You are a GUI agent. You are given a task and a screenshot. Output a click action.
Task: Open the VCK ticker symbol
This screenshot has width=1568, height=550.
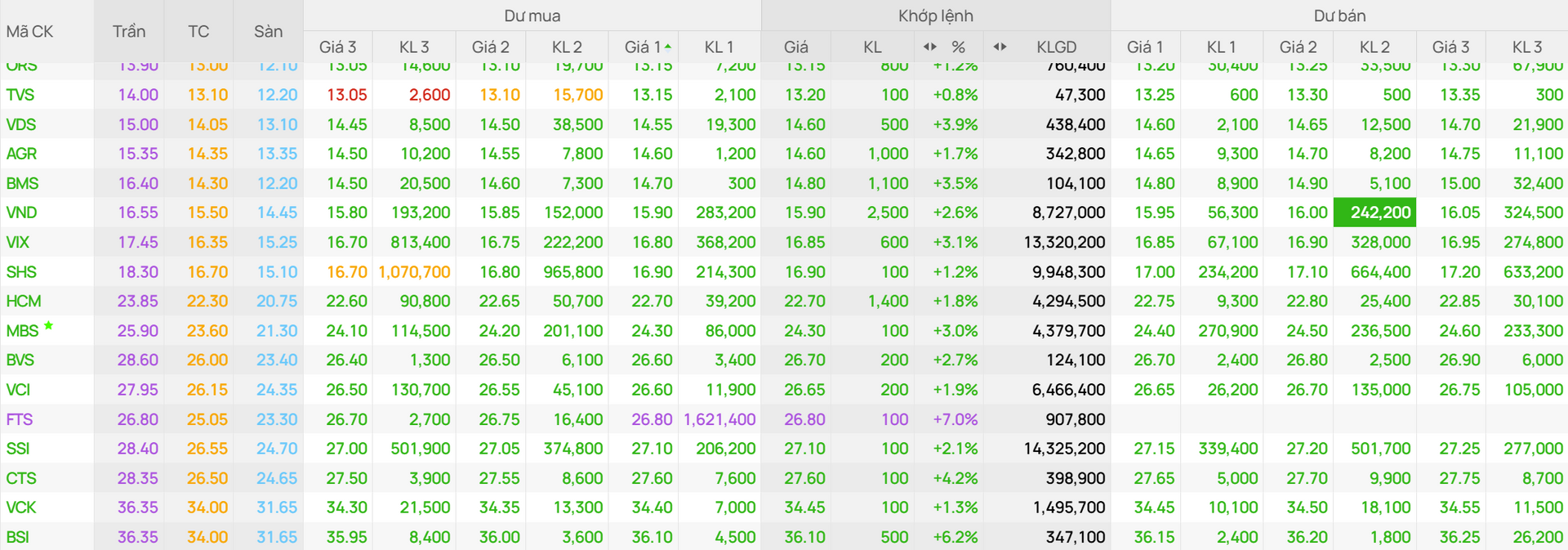[x=21, y=508]
